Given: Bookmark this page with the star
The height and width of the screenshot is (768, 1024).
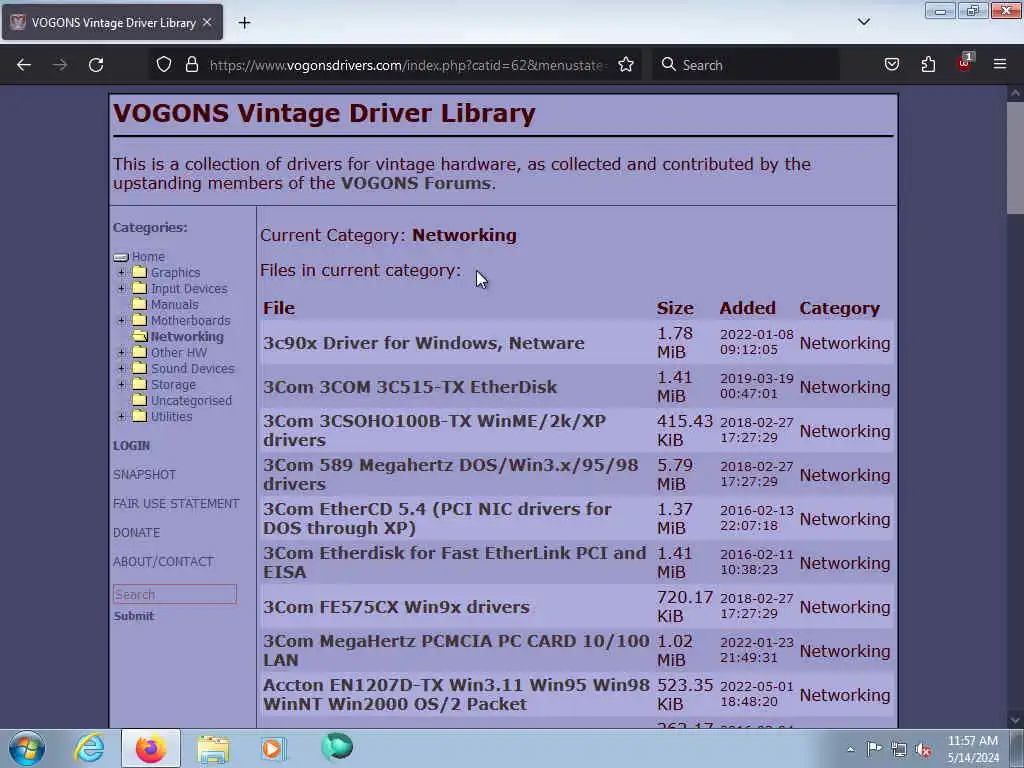Looking at the screenshot, I should coord(626,65).
